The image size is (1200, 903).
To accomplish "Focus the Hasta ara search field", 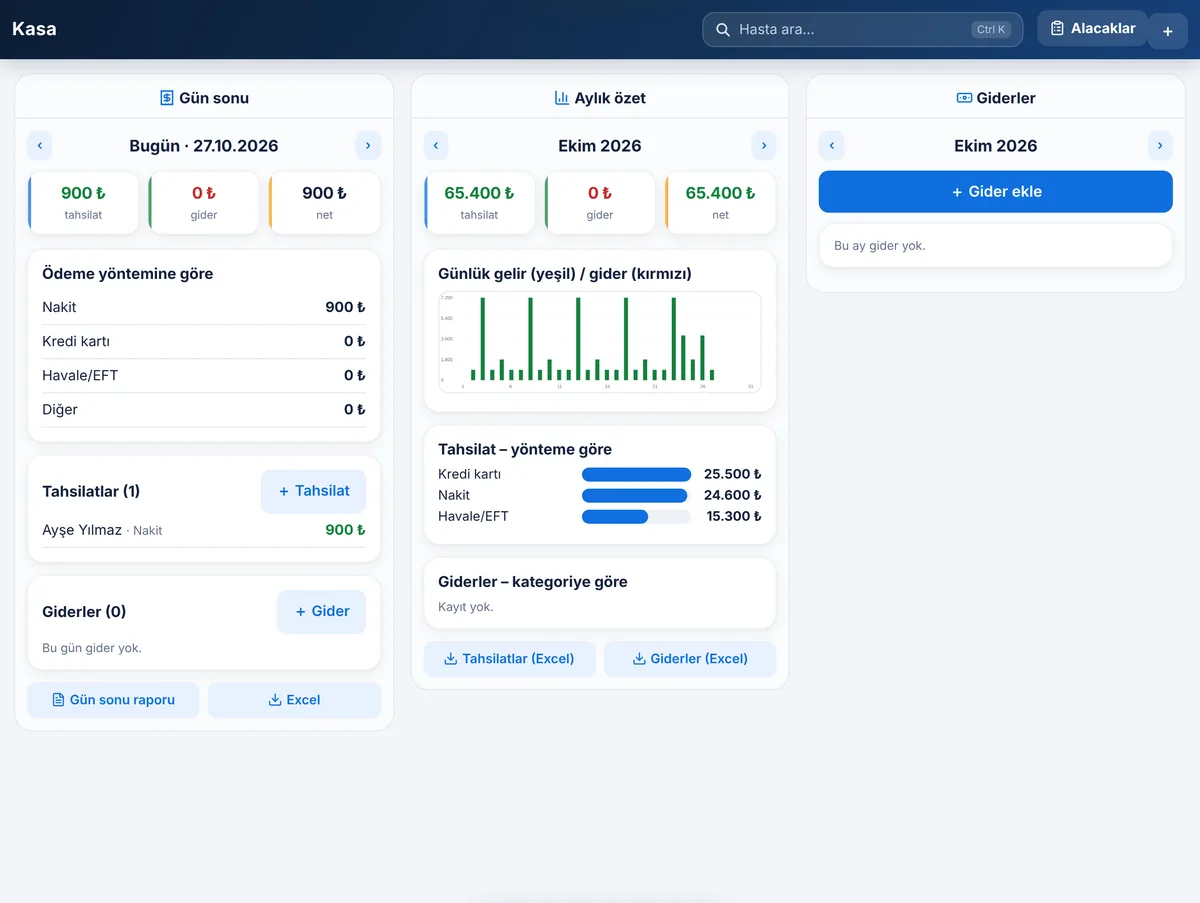I will click(x=863, y=30).
